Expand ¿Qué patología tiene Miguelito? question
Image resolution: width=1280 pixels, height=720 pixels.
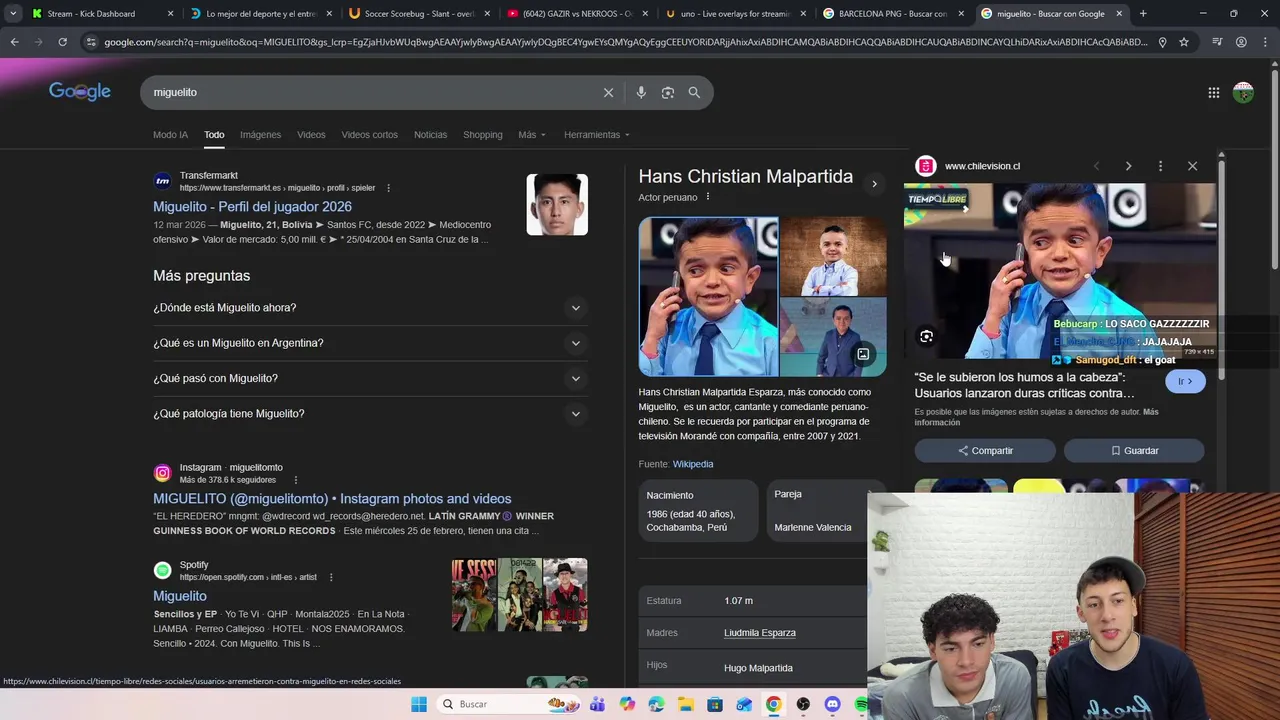tap(370, 414)
